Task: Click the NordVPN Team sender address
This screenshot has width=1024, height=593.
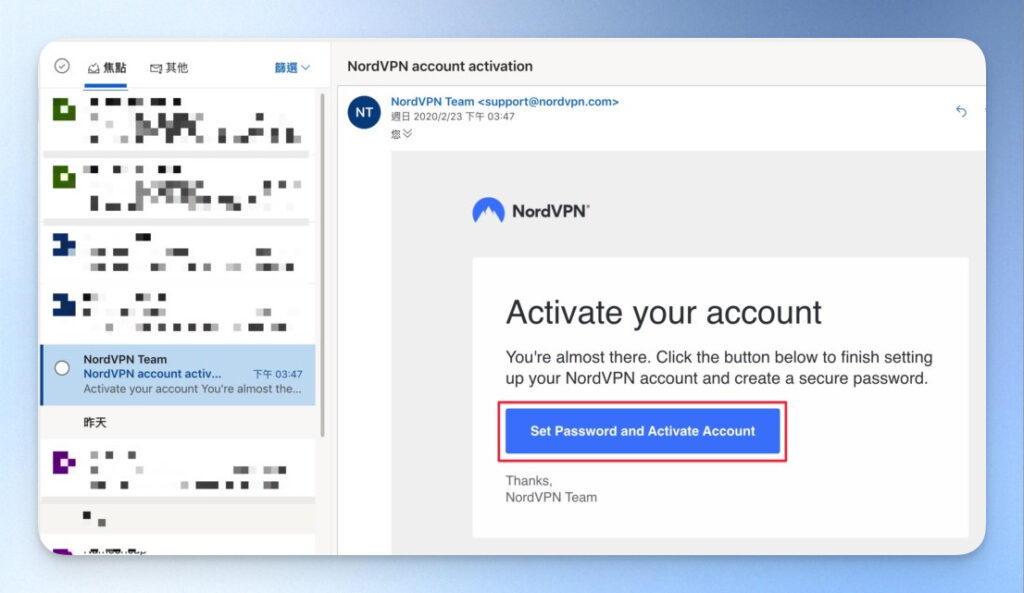Action: [504, 102]
